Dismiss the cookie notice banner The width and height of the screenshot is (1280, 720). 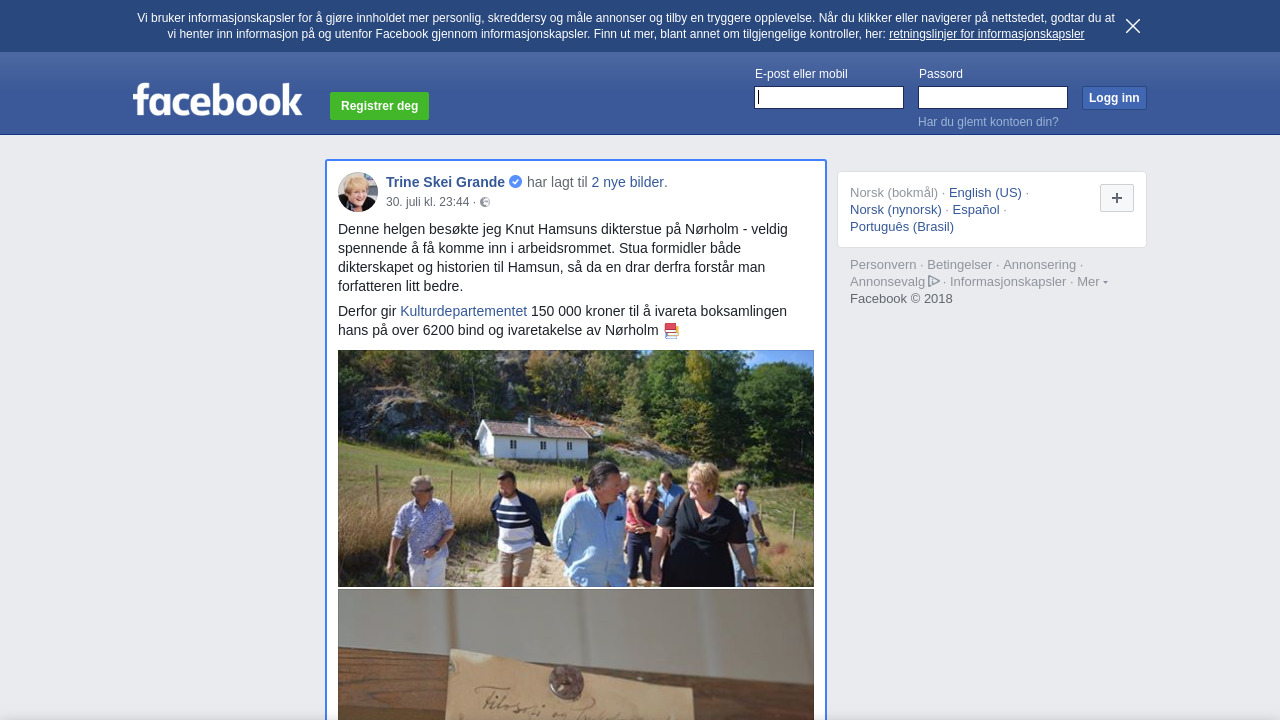click(1132, 26)
